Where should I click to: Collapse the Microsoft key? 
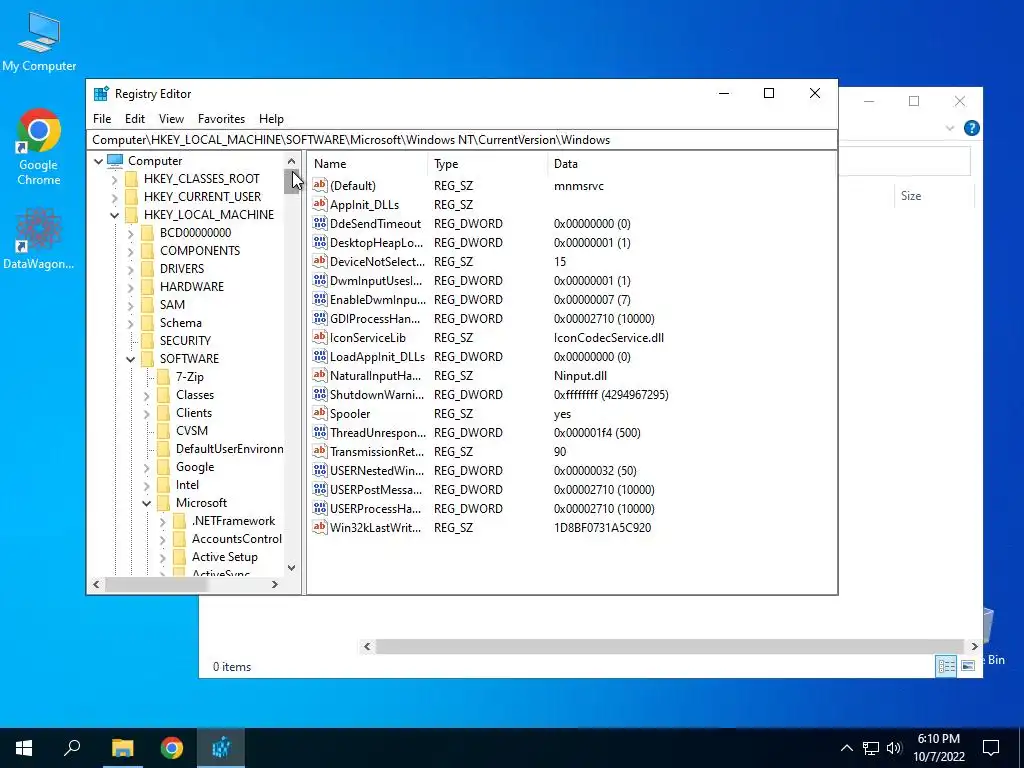(146, 503)
